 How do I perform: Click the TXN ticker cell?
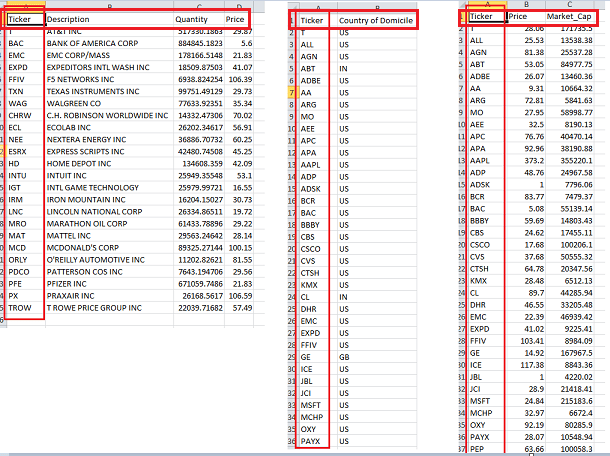click(x=26, y=91)
